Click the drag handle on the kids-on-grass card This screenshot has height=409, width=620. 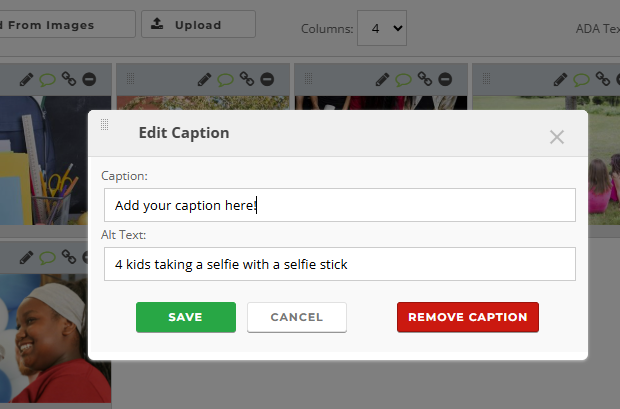[x=486, y=79]
